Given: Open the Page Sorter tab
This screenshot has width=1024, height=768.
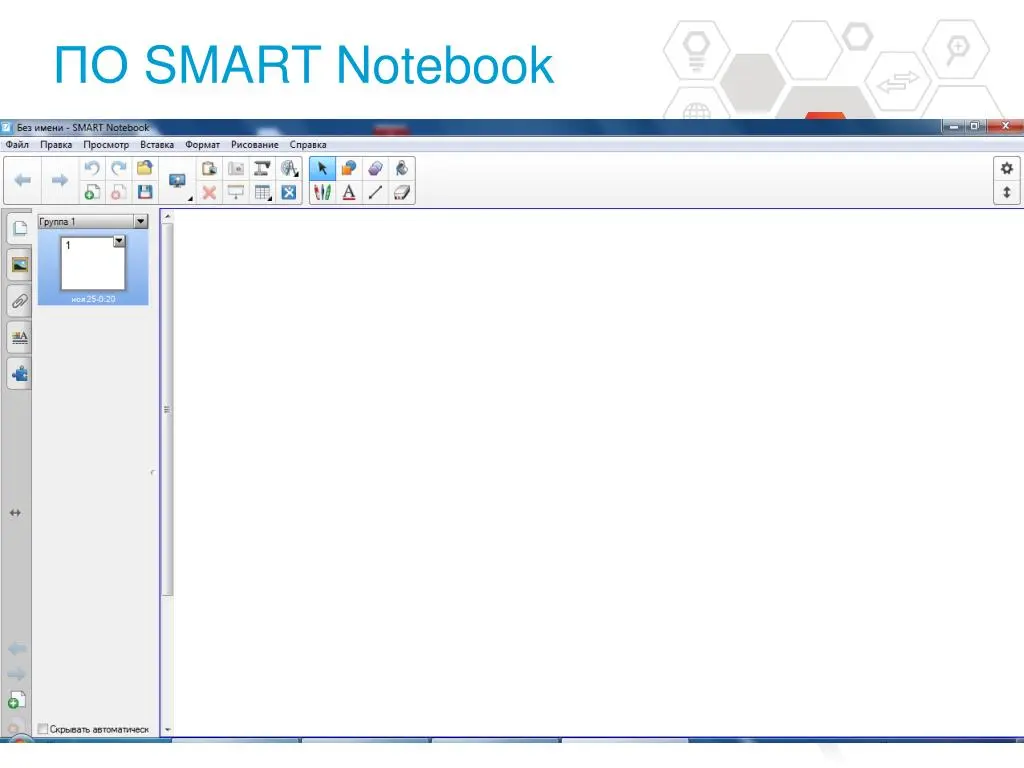Looking at the screenshot, I should click(x=20, y=228).
